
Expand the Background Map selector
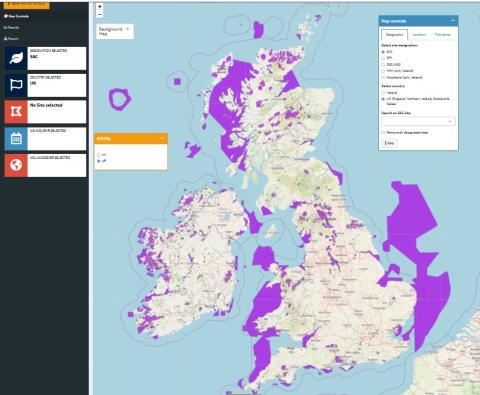click(115, 31)
